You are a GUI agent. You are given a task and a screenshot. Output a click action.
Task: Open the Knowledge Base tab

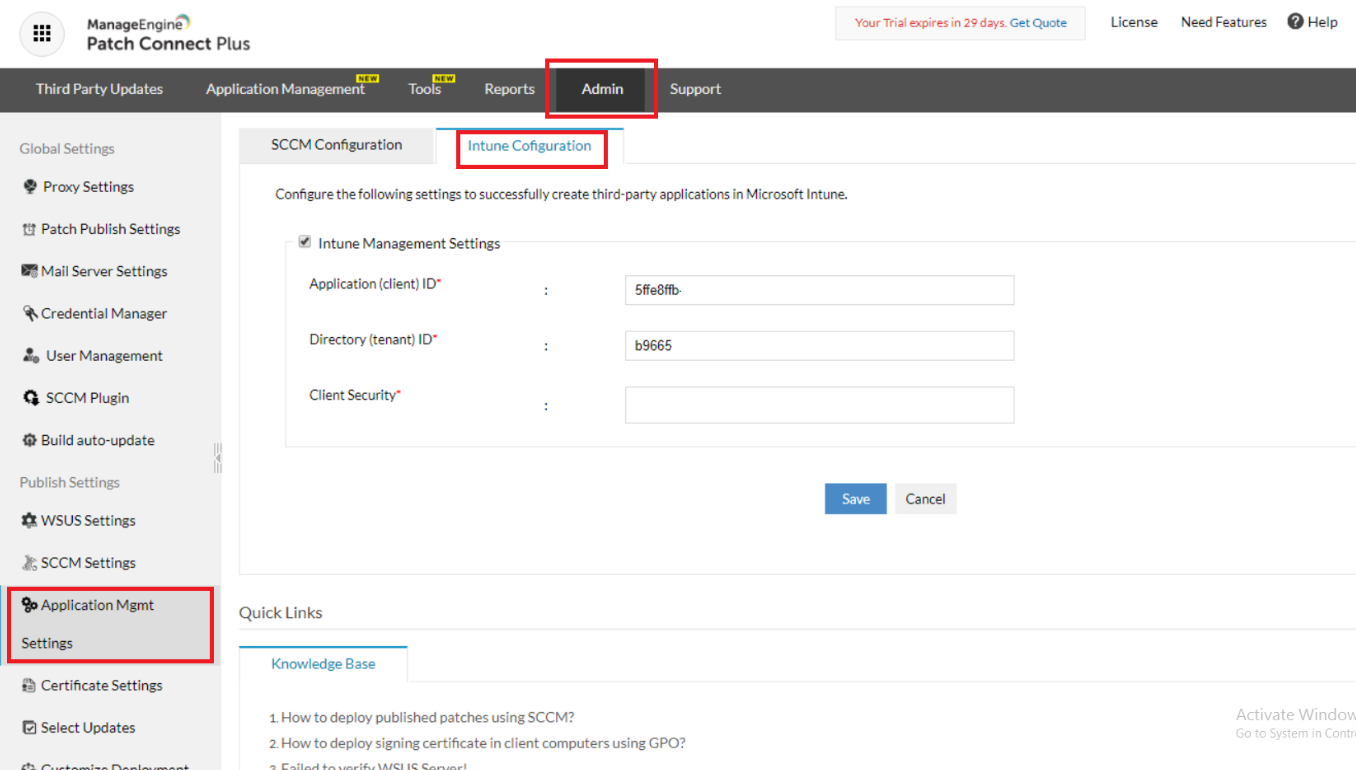point(323,664)
